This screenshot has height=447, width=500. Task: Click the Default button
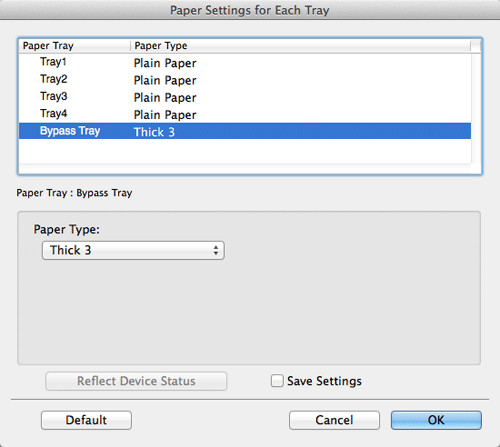[86, 420]
